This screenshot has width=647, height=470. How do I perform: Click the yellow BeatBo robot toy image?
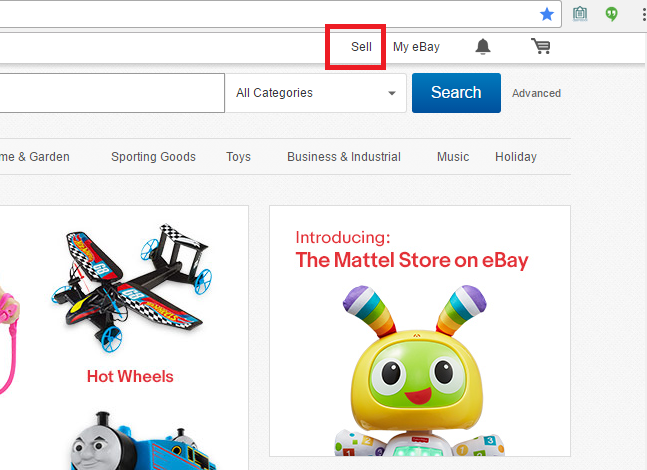[420, 371]
